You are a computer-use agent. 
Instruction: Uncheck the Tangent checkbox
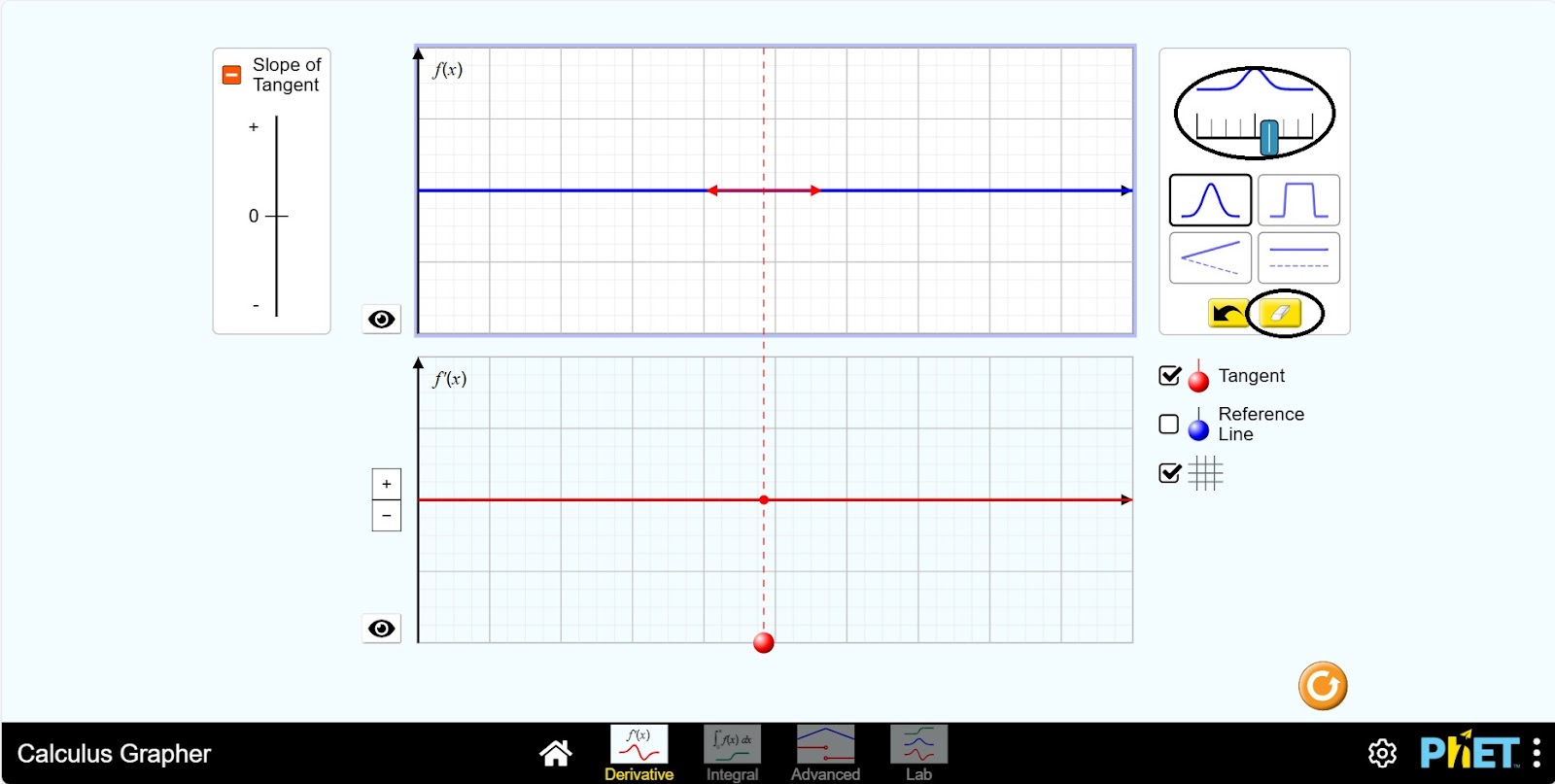[x=1170, y=376]
